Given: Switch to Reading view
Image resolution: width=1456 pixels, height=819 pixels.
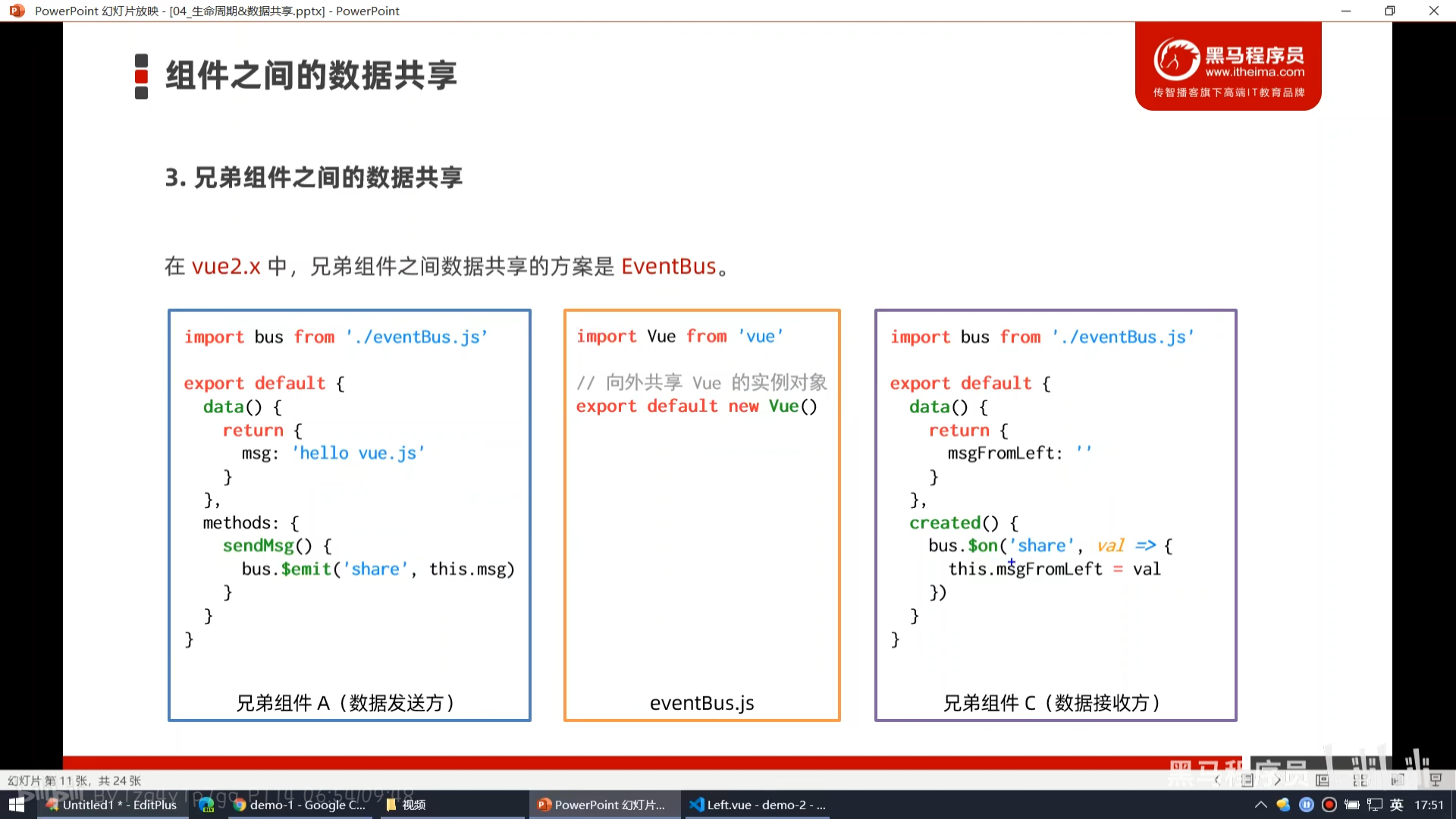Looking at the screenshot, I should (x=1398, y=780).
